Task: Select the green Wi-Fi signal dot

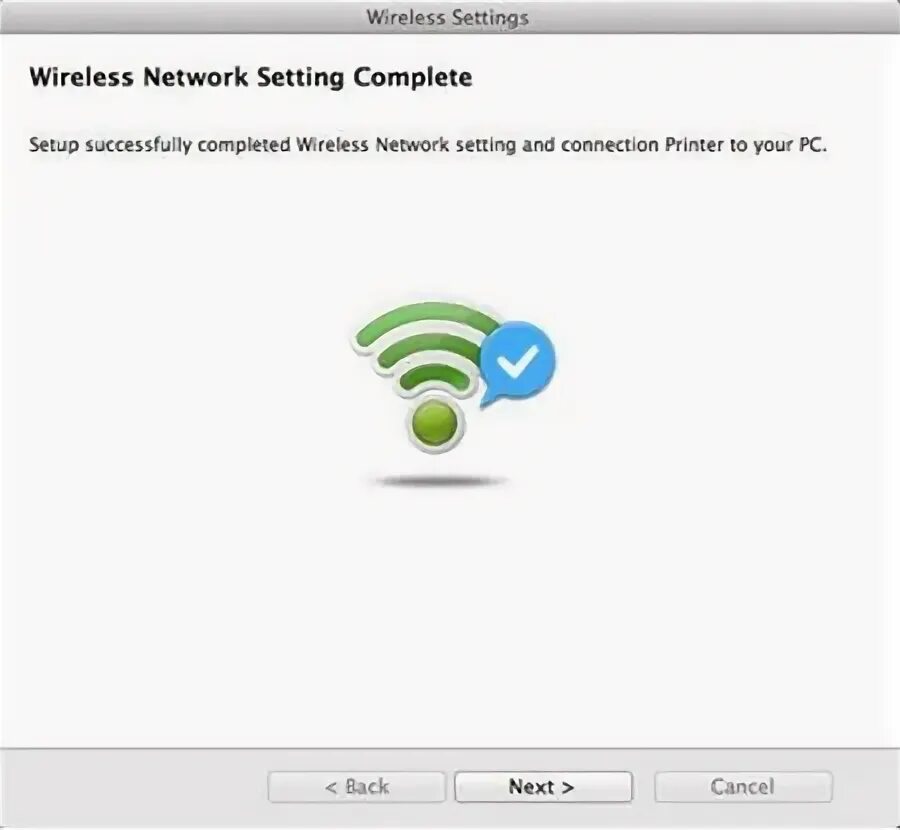Action: (x=435, y=424)
